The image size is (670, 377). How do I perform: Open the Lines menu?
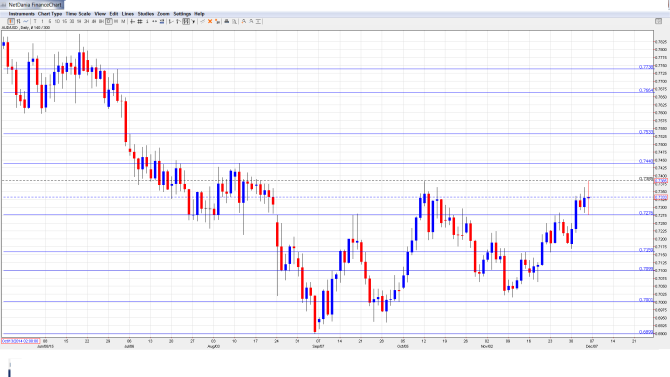point(128,14)
